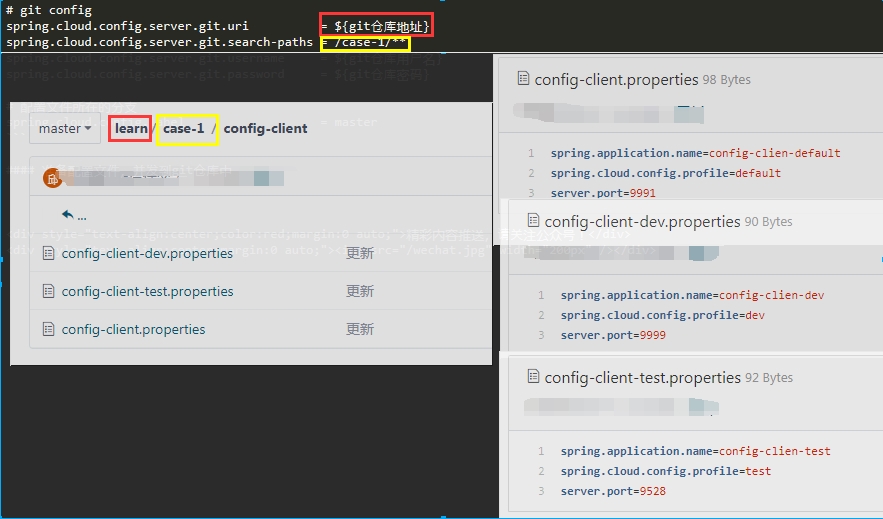Click the spring.cloud.config.profile=dev line
883x519 pixels.
(x=663, y=315)
